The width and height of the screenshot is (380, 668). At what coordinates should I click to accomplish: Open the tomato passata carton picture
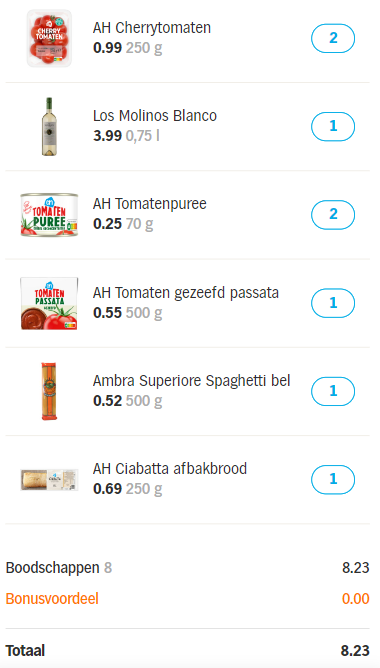pyautogui.click(x=49, y=303)
